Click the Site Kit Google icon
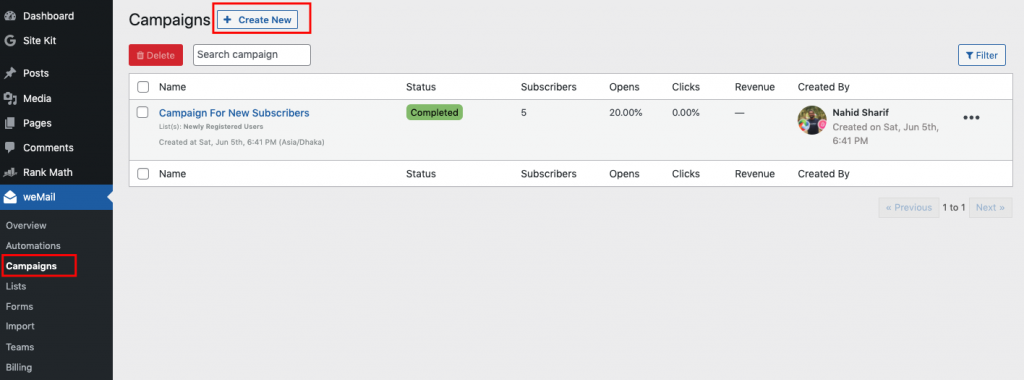 [x=10, y=40]
